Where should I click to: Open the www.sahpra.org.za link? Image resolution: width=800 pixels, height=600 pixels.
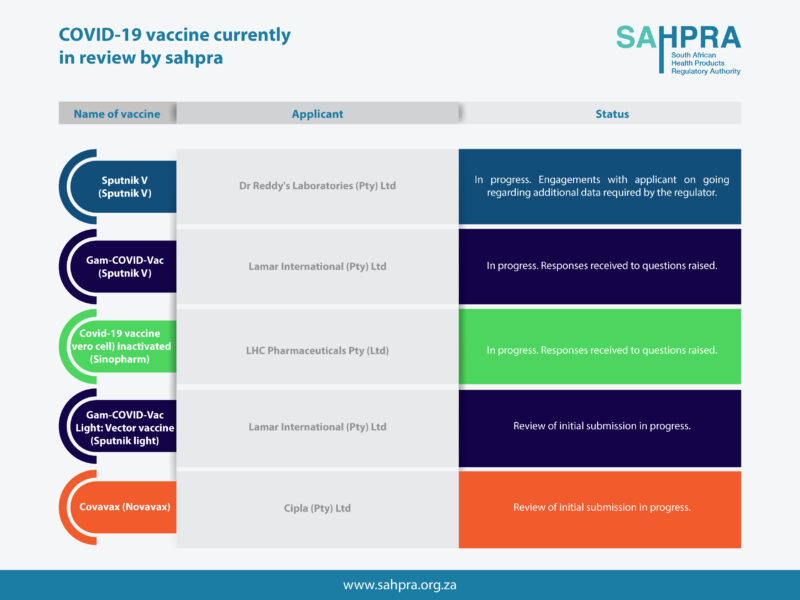coord(400,585)
